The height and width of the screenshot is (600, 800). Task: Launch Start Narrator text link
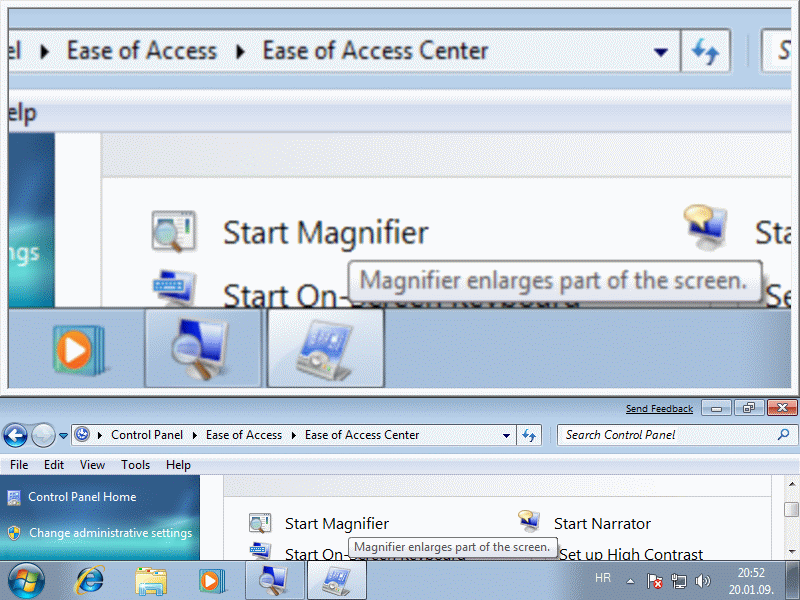602,523
